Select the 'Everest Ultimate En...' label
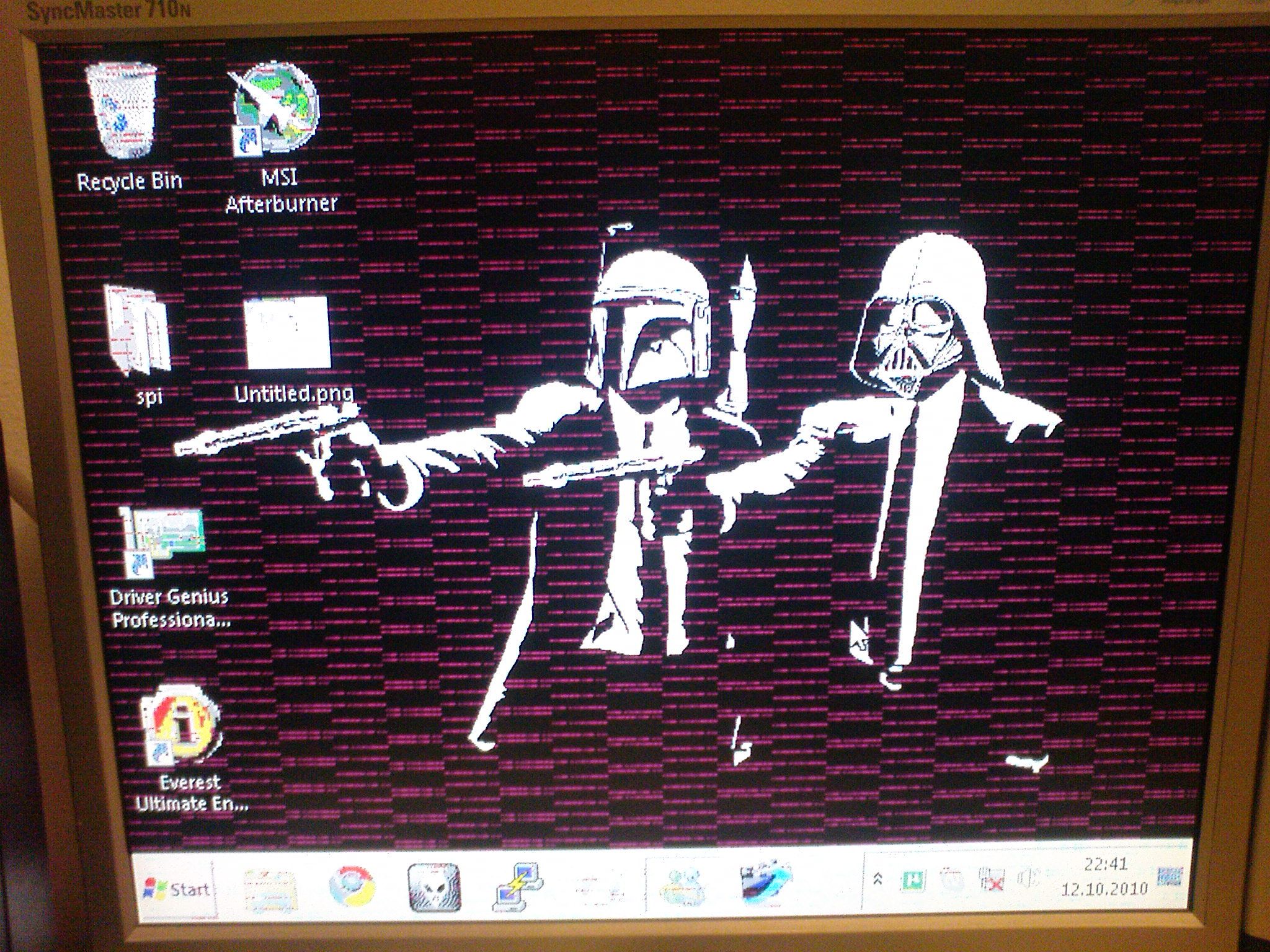This screenshot has height=952, width=1270. pyautogui.click(x=191, y=793)
